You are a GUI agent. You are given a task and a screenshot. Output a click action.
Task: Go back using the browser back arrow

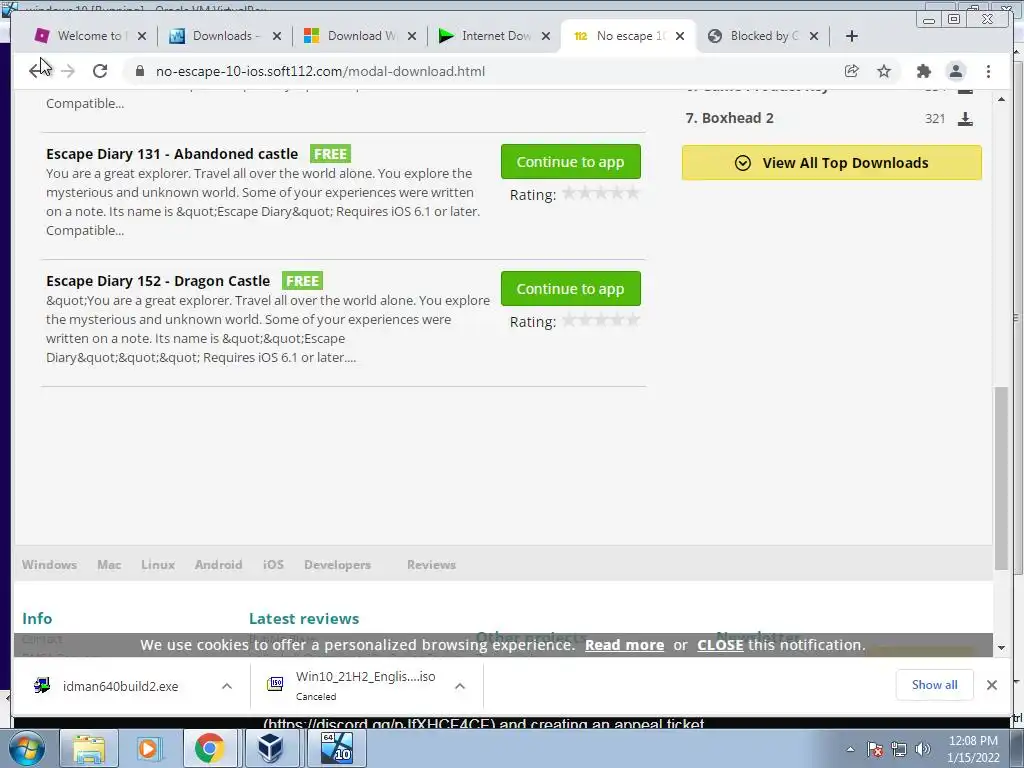[x=37, y=71]
